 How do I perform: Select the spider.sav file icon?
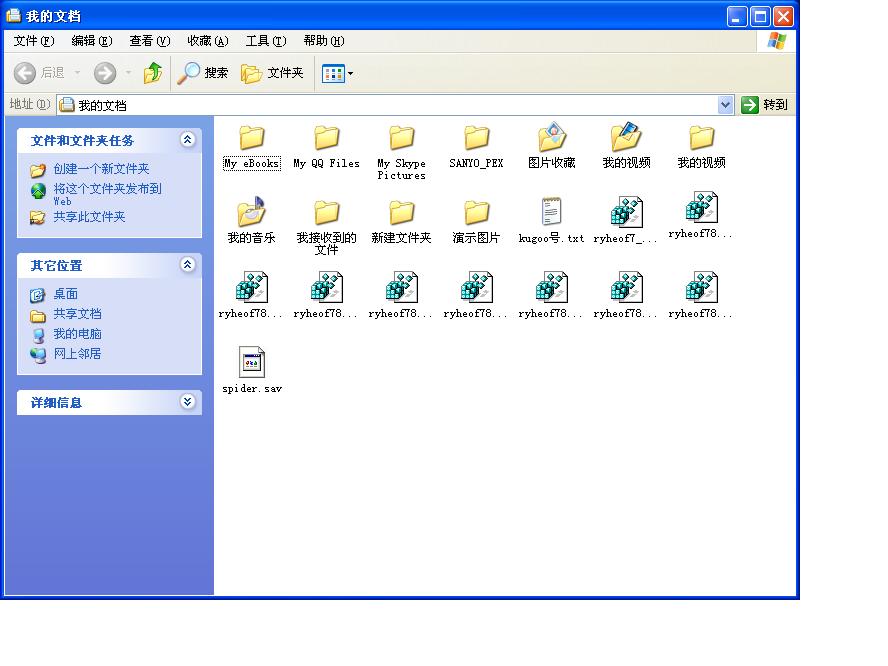(252, 363)
